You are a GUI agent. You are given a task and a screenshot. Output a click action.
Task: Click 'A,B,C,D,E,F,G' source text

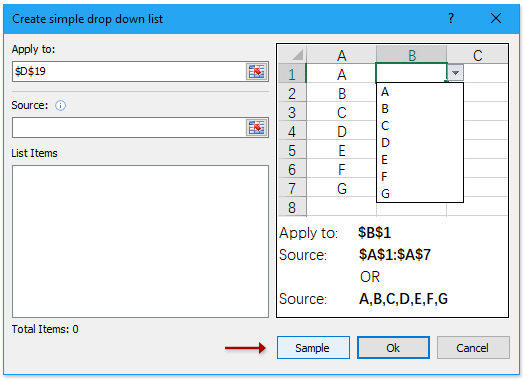[403, 299]
